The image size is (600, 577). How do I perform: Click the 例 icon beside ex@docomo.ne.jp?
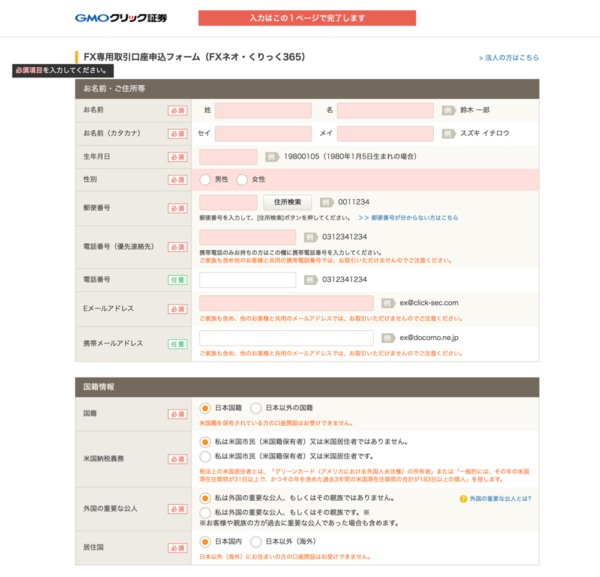tap(388, 338)
